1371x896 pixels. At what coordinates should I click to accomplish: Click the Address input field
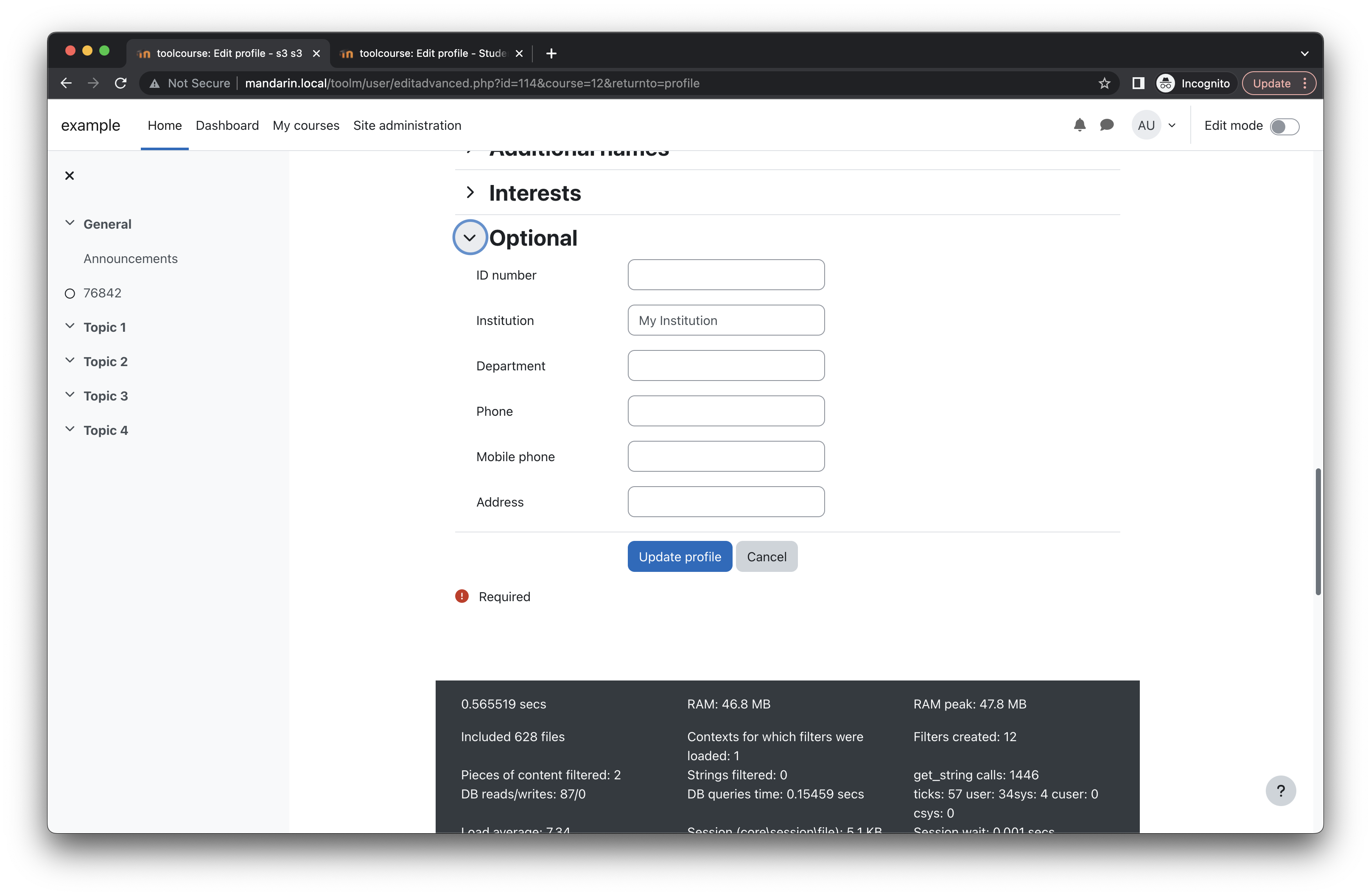[x=726, y=502]
